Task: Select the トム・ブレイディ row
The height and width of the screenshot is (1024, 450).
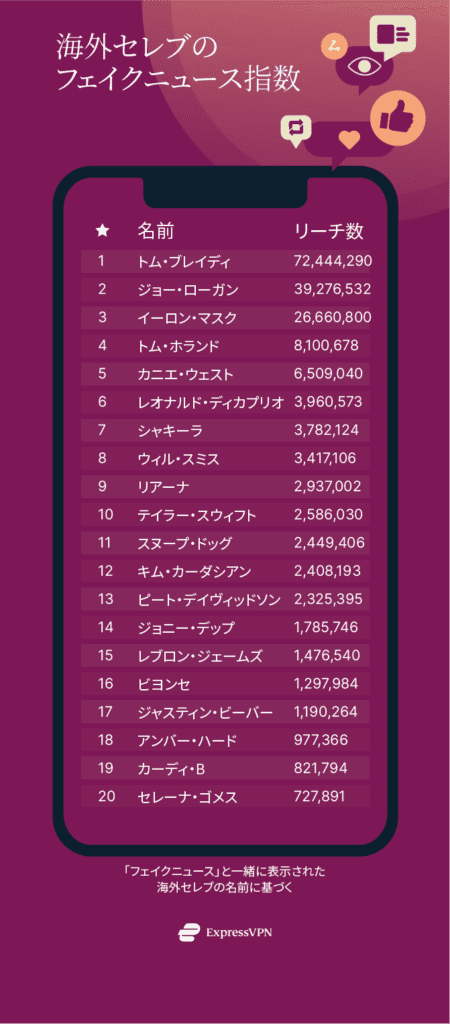Action: (225, 262)
